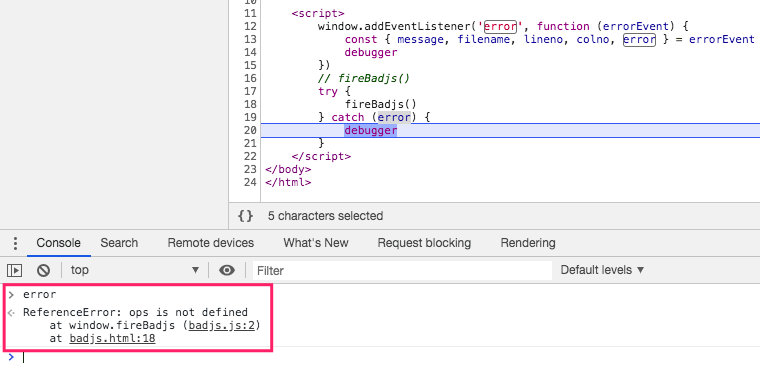Open the Remote devices tab
Screen dimensions: 760x378
tap(210, 243)
